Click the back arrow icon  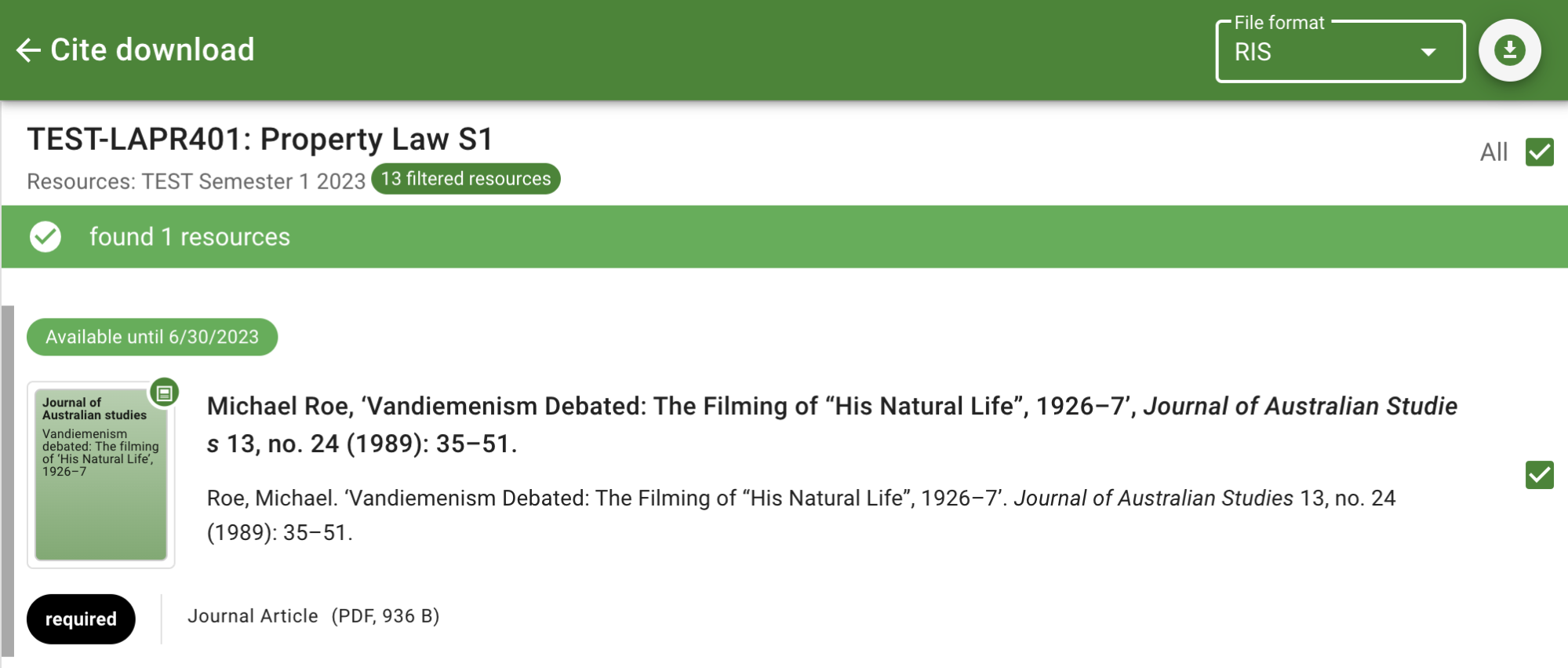coord(28,50)
